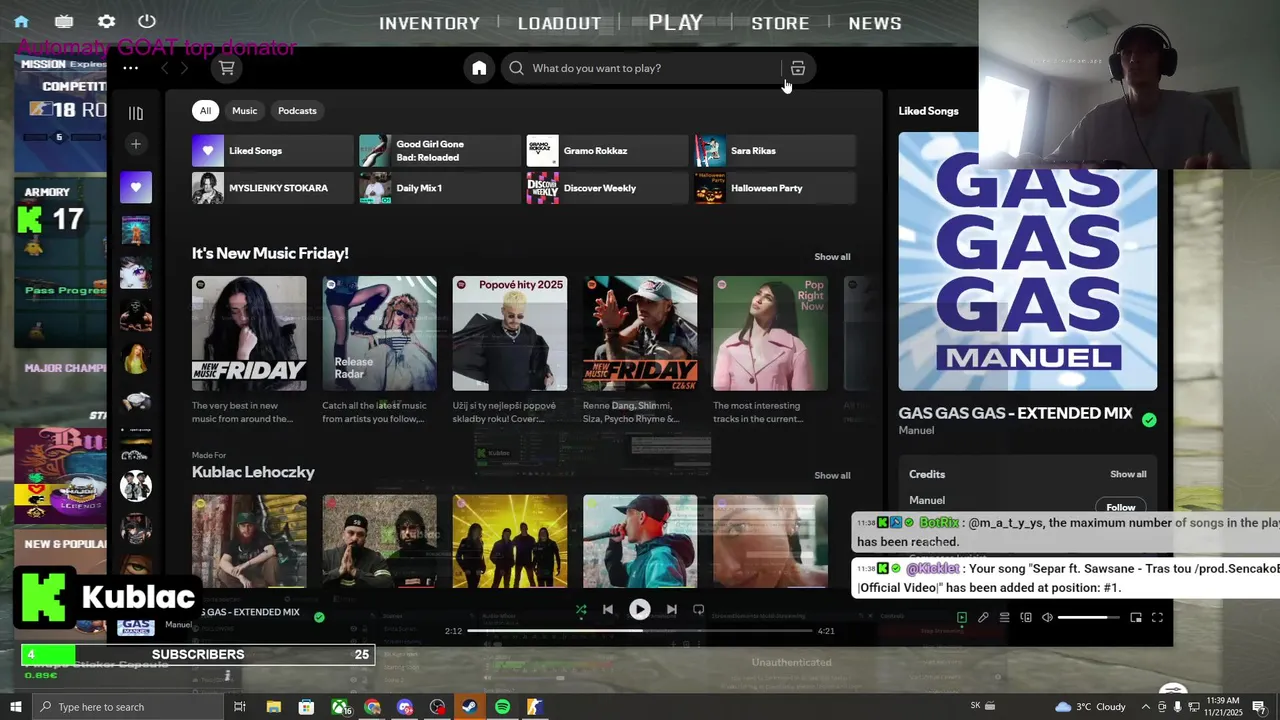Open the three-dots menu in Spotify
Screen dimensions: 1280x720
130,68
